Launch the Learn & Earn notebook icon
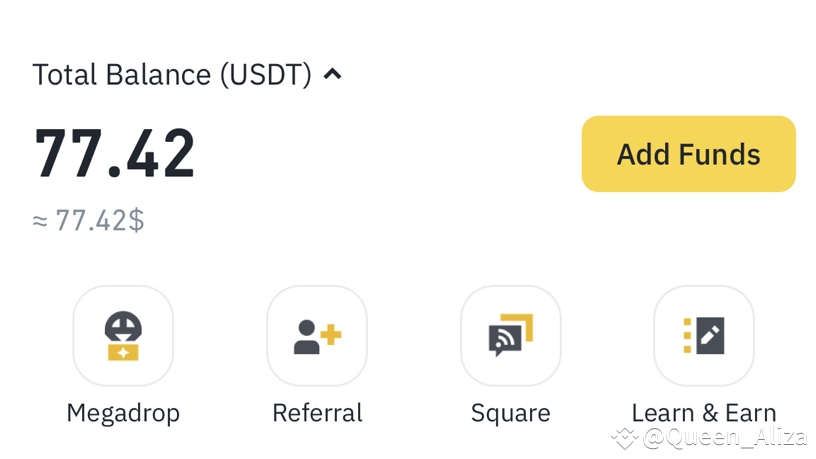 click(704, 336)
